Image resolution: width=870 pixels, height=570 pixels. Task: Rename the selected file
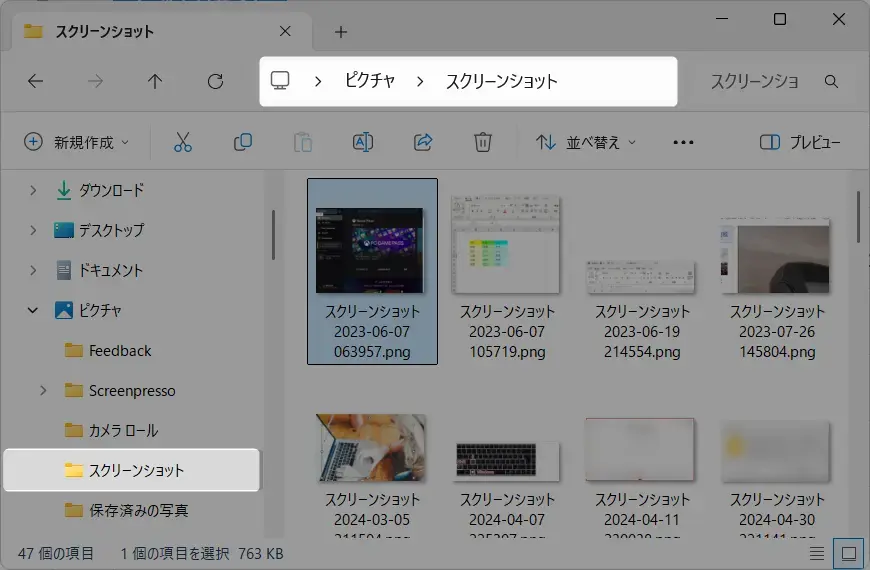pos(362,142)
